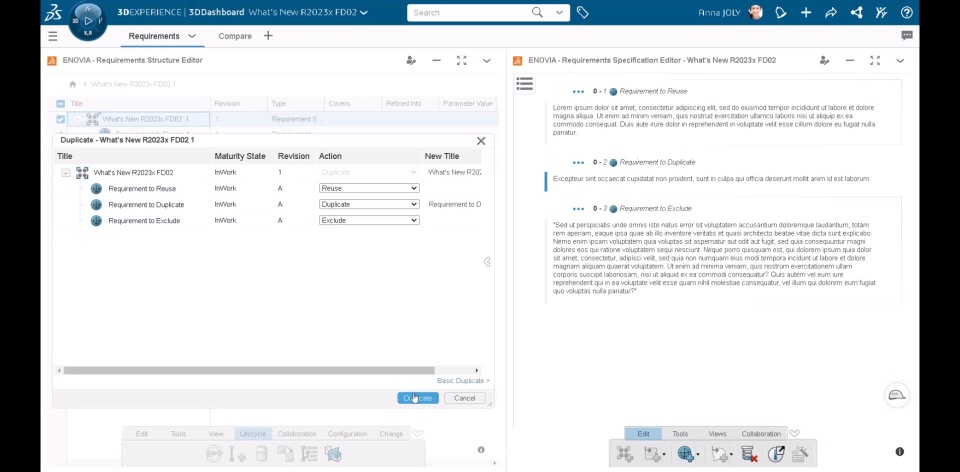Click the Cancel button
Screen dimensions: 960x472
click(464, 398)
